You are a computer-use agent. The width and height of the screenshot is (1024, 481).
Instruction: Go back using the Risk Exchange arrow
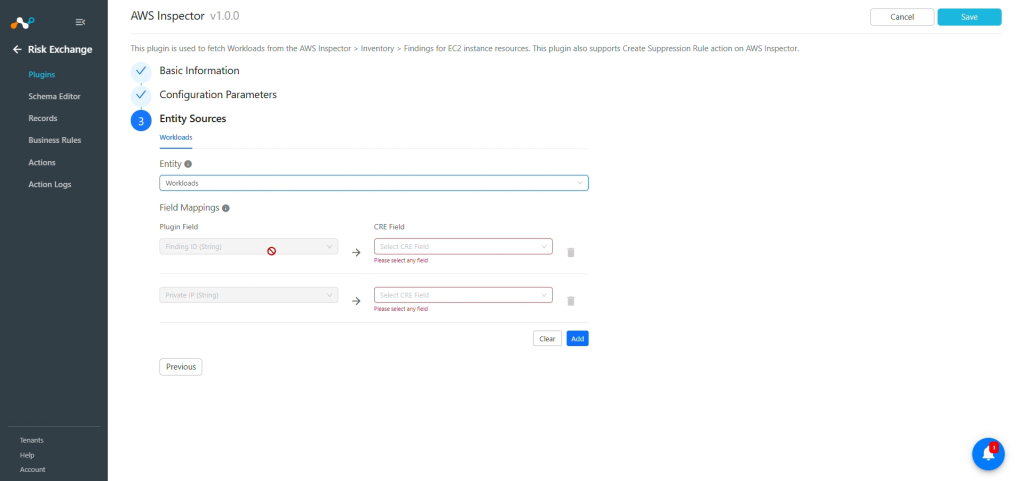pyautogui.click(x=17, y=50)
